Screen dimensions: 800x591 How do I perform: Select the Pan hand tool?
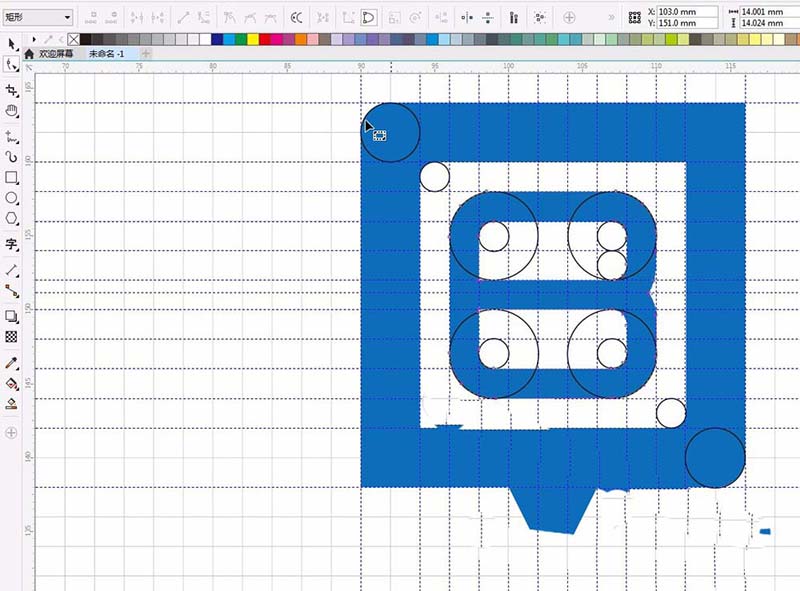(11, 111)
